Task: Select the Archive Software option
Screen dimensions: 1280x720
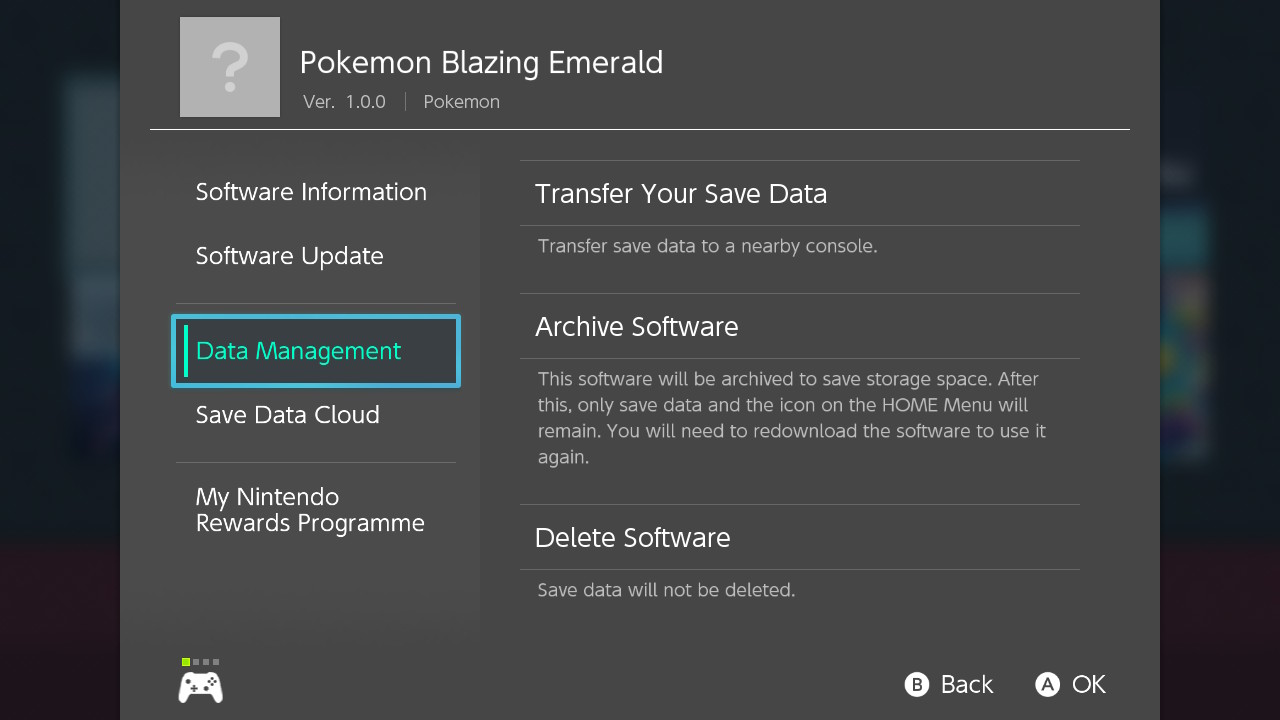Action: (800, 326)
